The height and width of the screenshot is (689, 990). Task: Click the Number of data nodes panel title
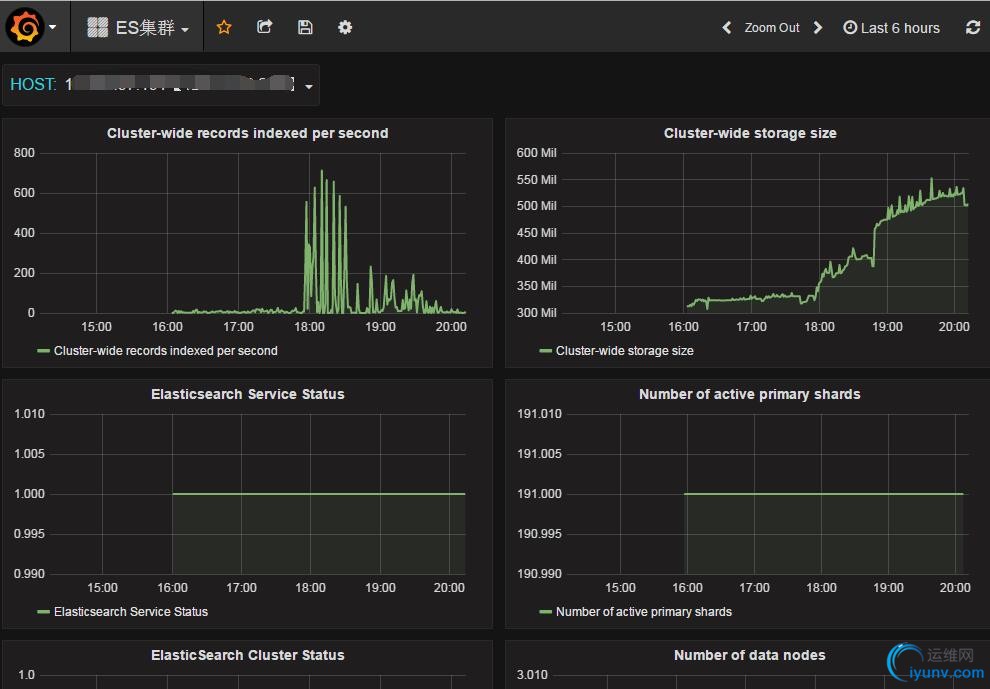point(749,655)
